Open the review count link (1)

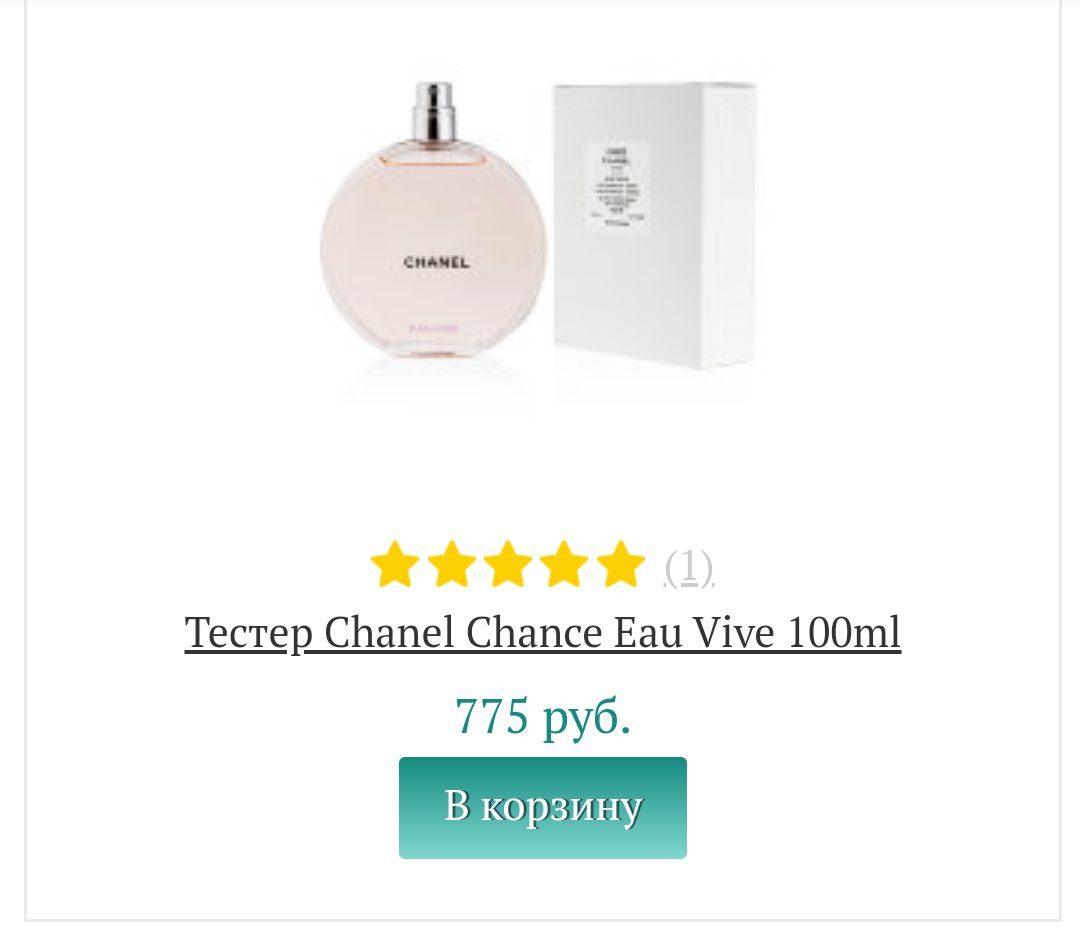[x=689, y=568]
